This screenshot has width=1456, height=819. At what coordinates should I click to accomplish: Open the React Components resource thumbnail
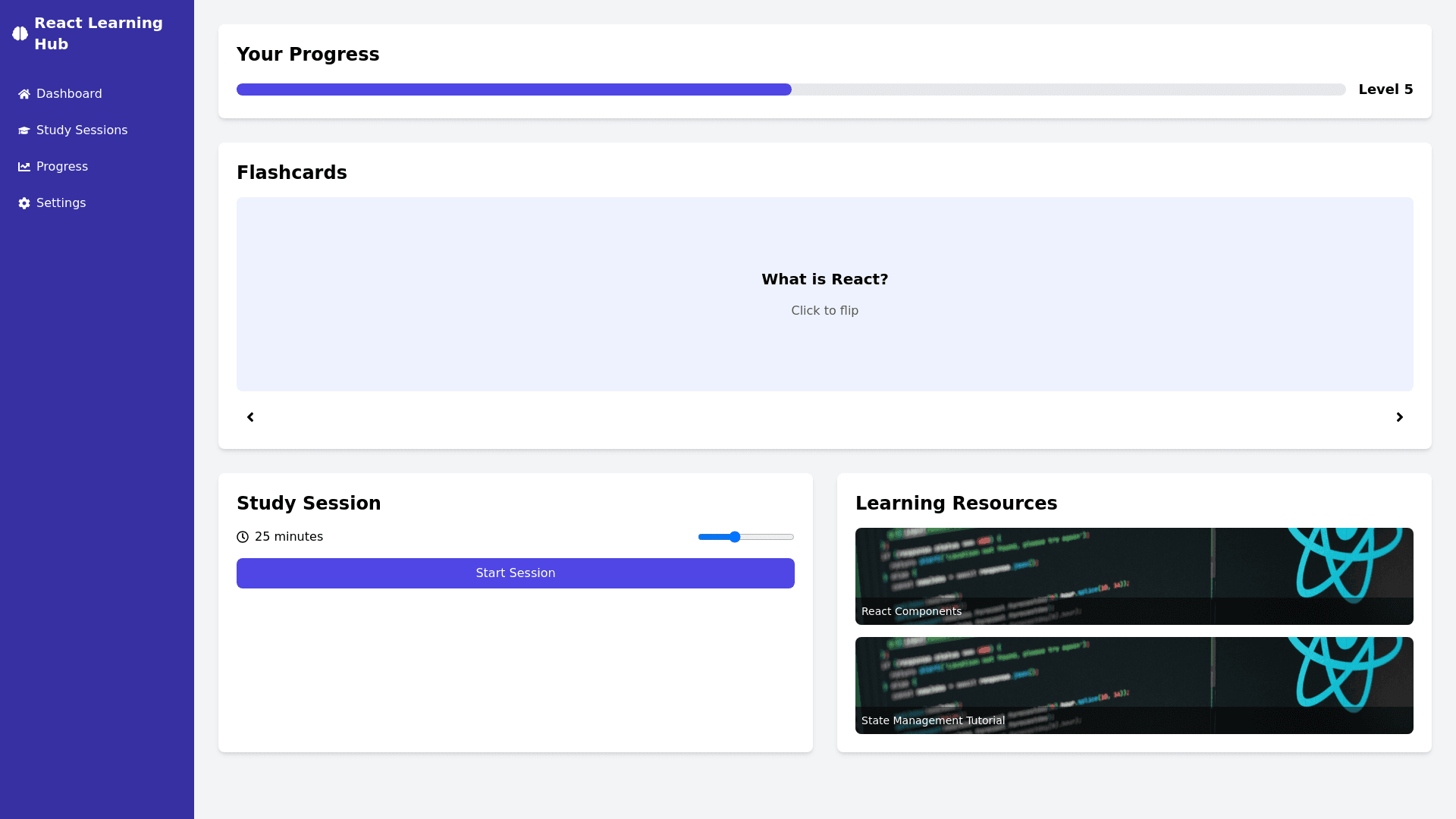1134,576
